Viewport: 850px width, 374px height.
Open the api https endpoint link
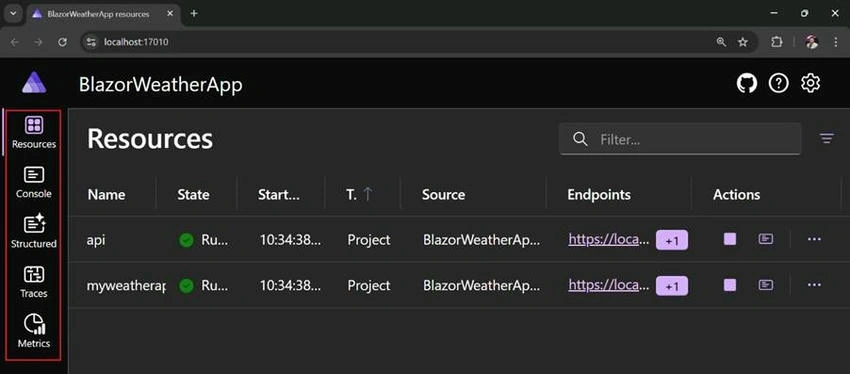(x=608, y=239)
